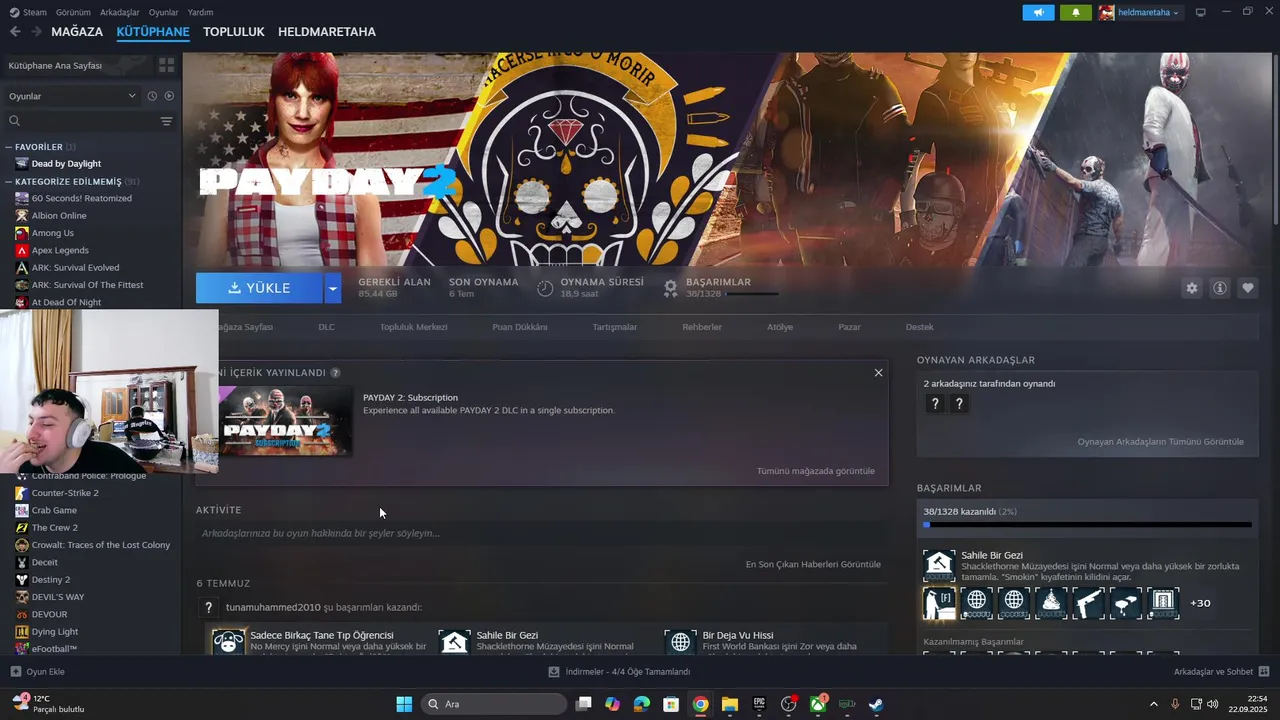The image size is (1280, 720).
Task: Open the heldmaretaha account dropdown
Action: [1140, 12]
